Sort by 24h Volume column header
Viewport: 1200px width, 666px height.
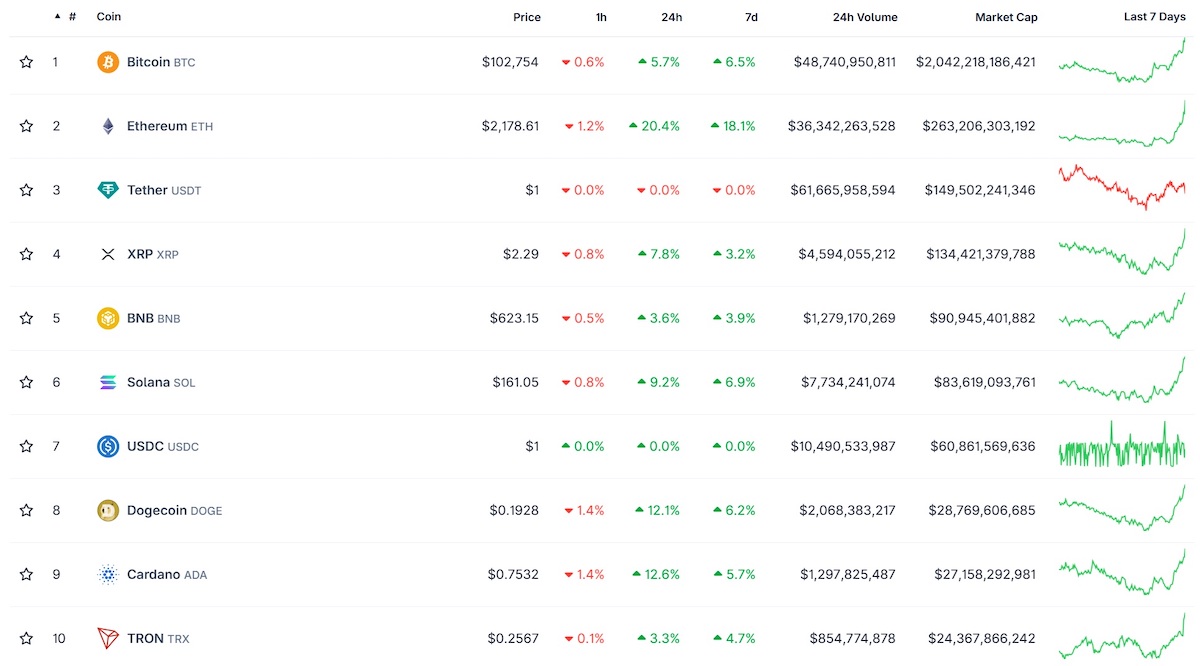(x=865, y=17)
